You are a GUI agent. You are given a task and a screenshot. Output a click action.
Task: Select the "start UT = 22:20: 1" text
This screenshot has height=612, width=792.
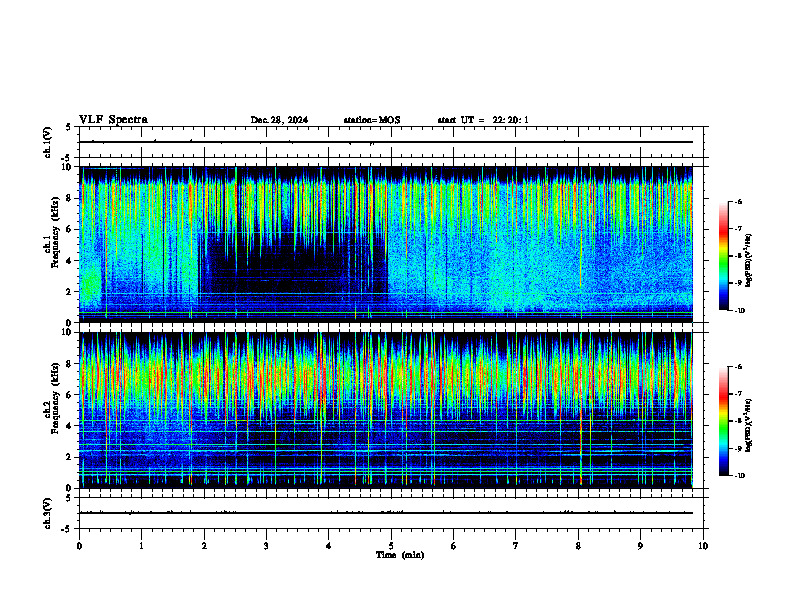click(483, 120)
